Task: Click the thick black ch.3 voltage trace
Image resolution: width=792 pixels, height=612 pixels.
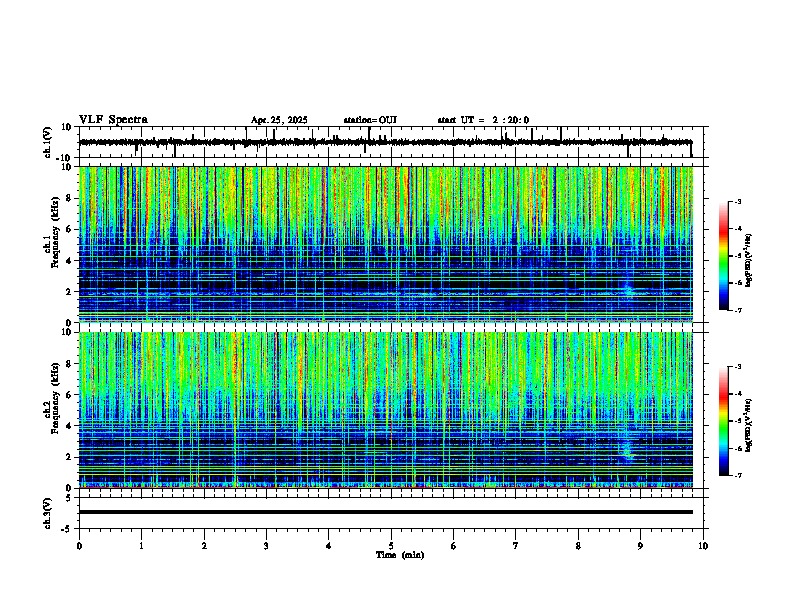Action: (386, 512)
